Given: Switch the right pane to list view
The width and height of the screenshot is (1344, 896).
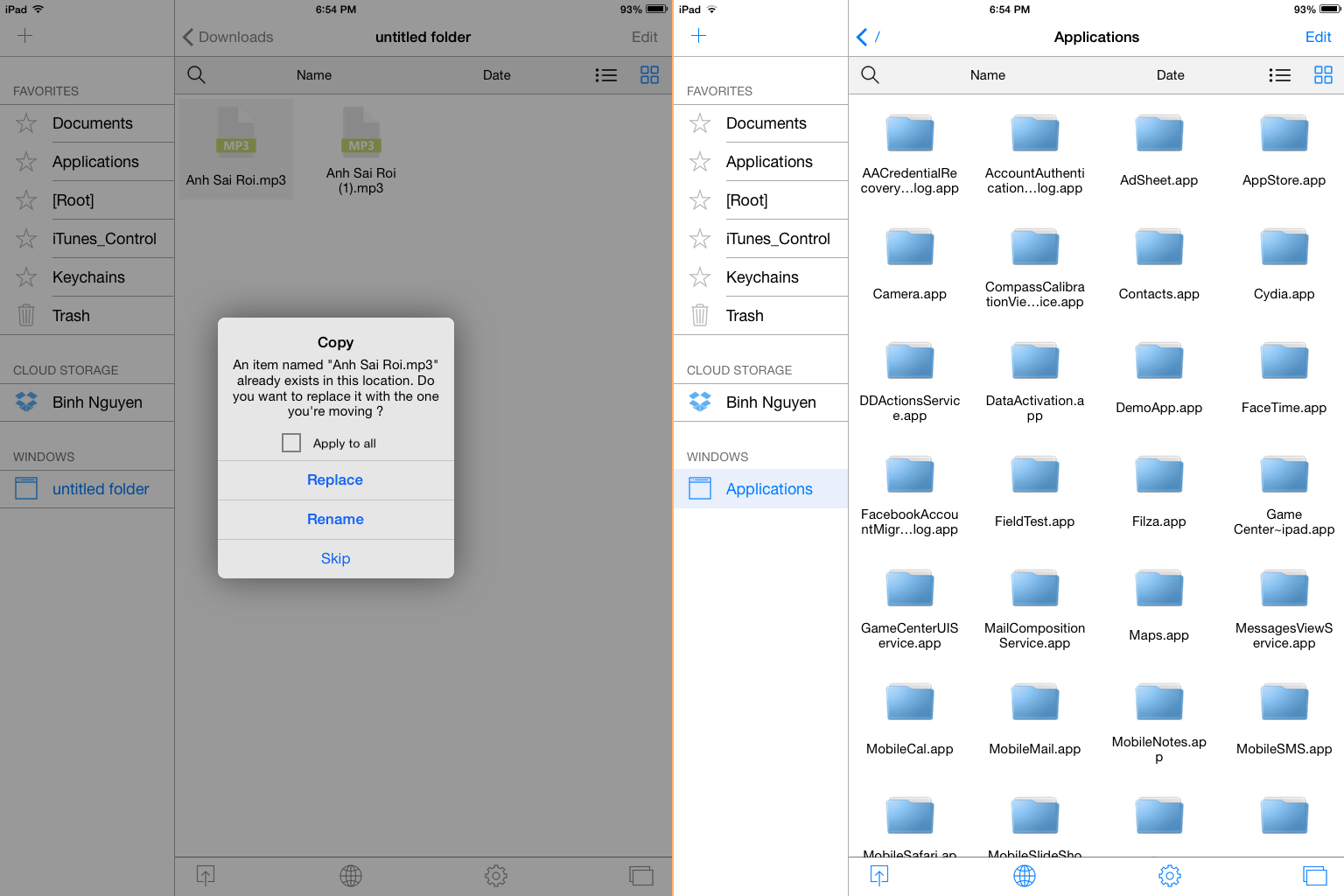Looking at the screenshot, I should [1280, 75].
